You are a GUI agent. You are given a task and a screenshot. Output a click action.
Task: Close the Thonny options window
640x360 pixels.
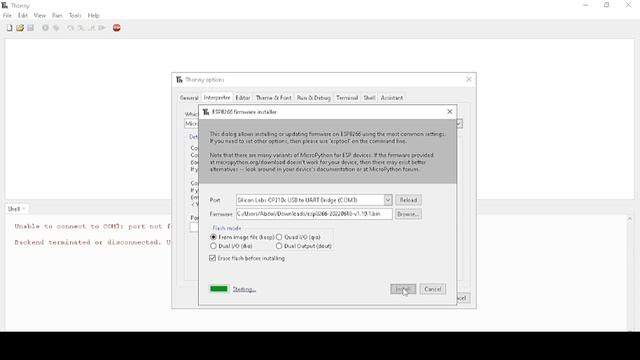[x=469, y=79]
